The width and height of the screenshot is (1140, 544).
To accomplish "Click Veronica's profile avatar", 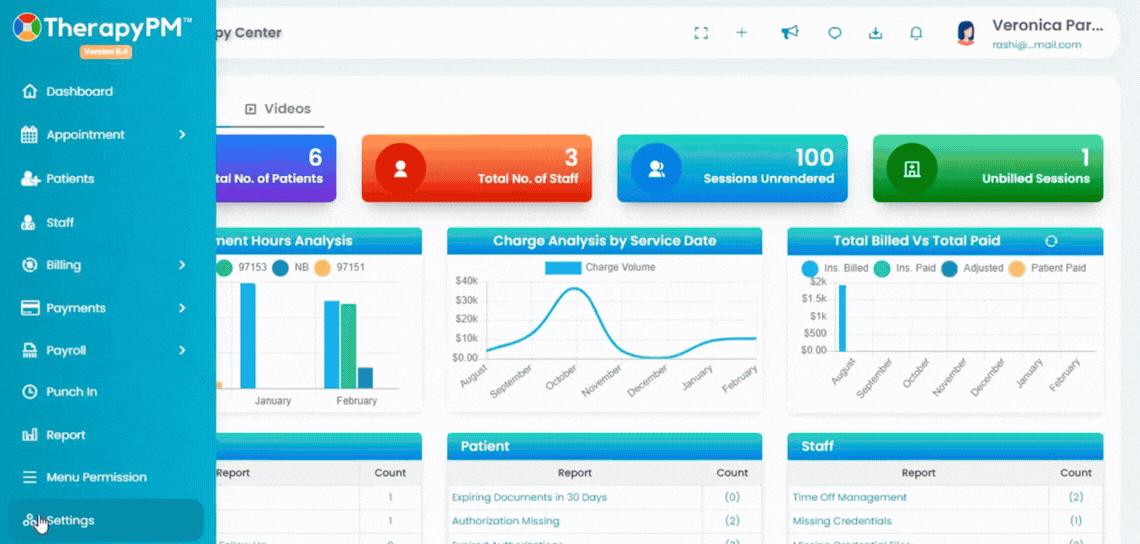I will [x=966, y=33].
